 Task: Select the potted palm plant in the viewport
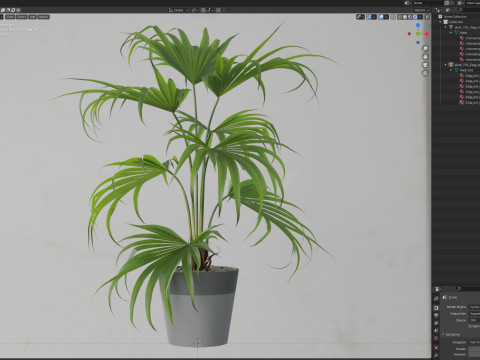tap(200, 187)
